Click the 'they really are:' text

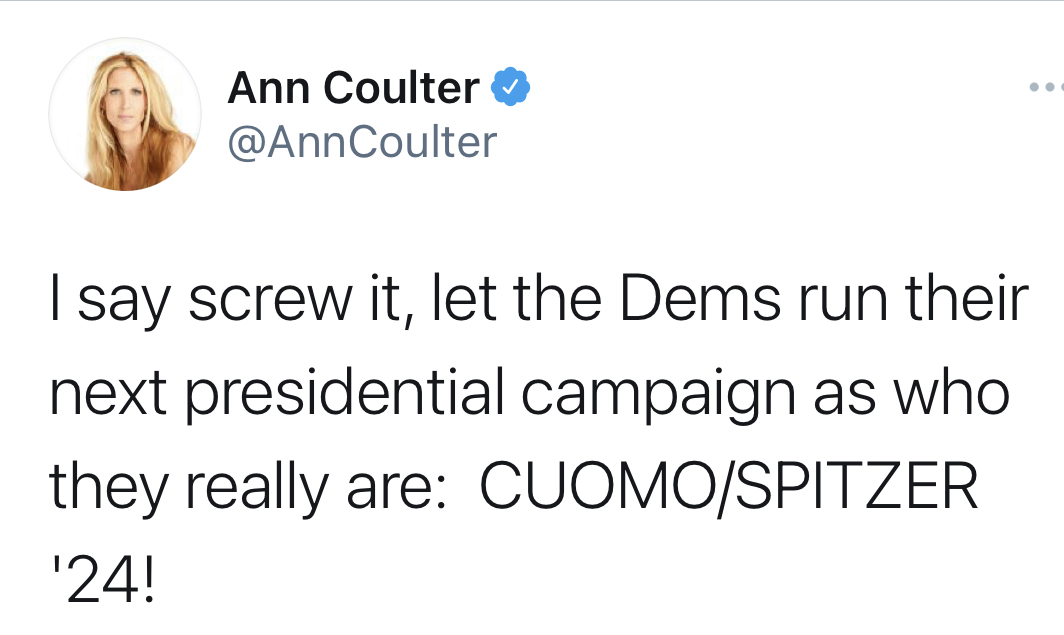tap(248, 486)
